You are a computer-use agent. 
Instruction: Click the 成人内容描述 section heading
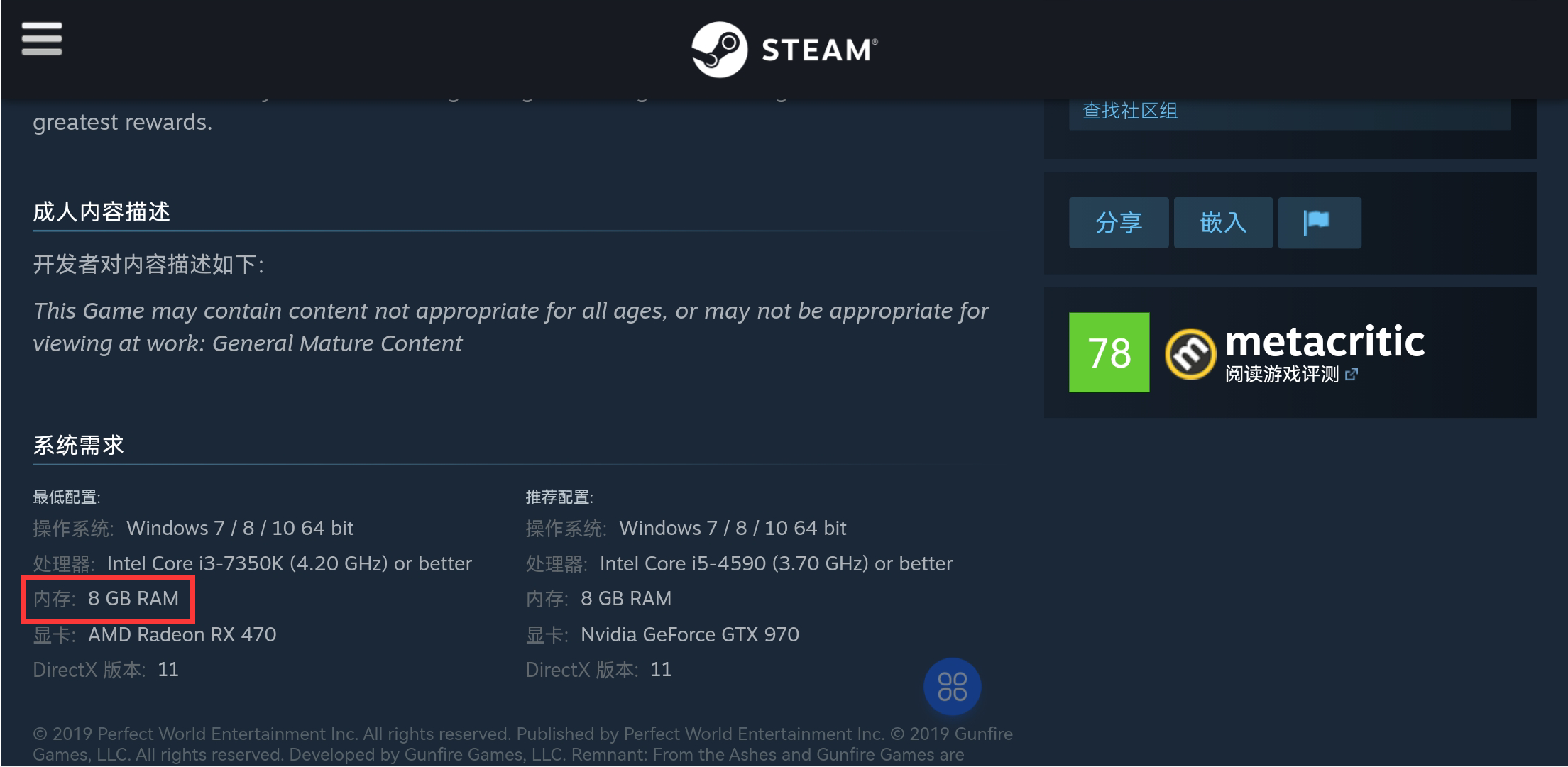pos(102,211)
